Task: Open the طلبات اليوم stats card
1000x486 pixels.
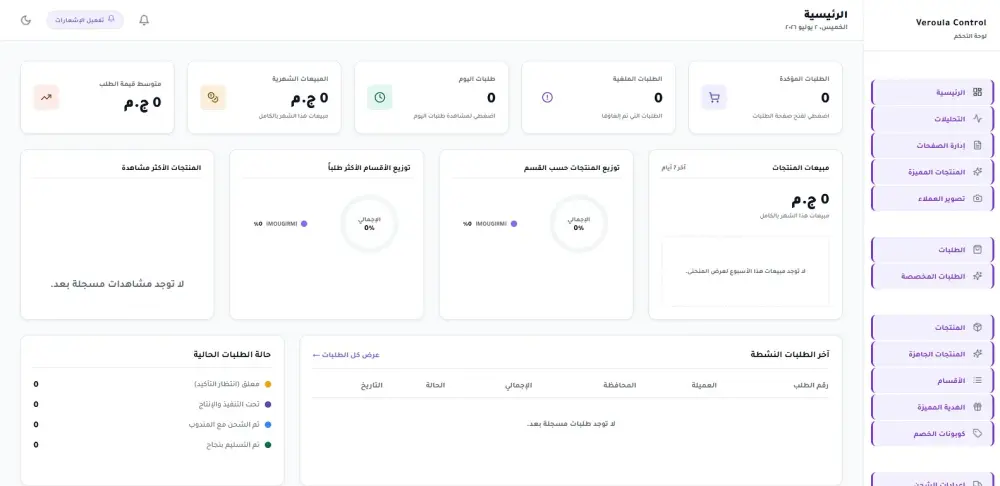Action: tap(431, 98)
